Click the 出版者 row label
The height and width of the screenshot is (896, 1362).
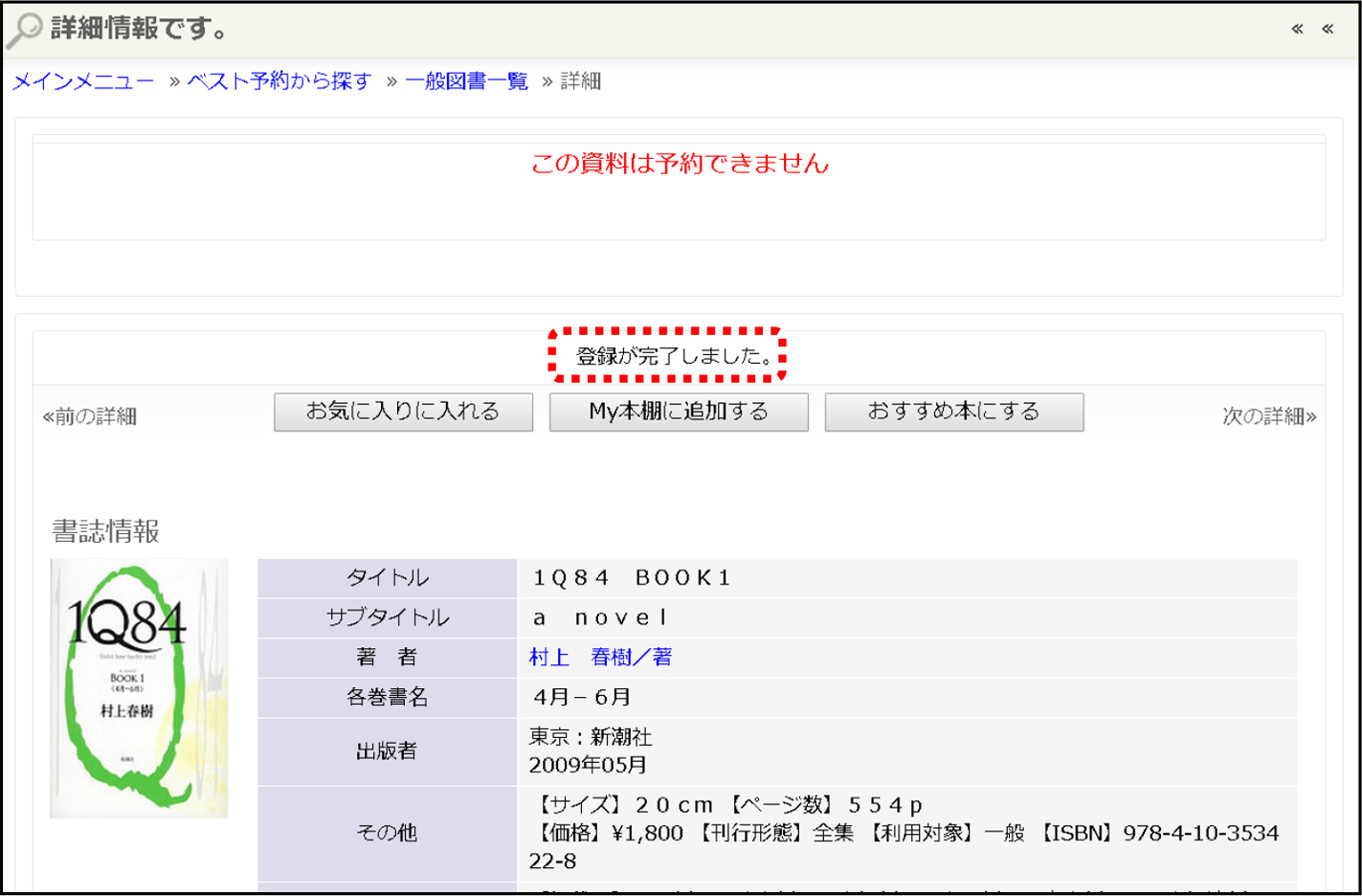387,751
